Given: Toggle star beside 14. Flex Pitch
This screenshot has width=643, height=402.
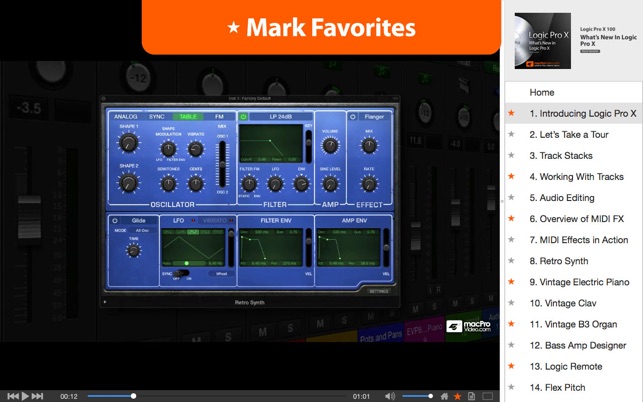Looking at the screenshot, I should [511, 387].
